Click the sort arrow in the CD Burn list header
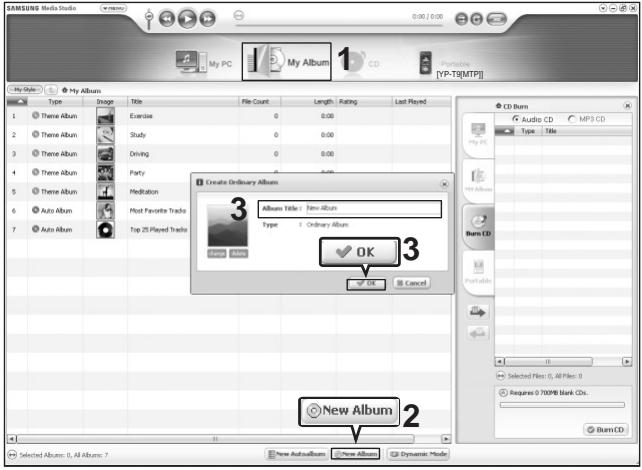Image resolution: width=642 pixels, height=470 pixels. pyautogui.click(x=504, y=131)
